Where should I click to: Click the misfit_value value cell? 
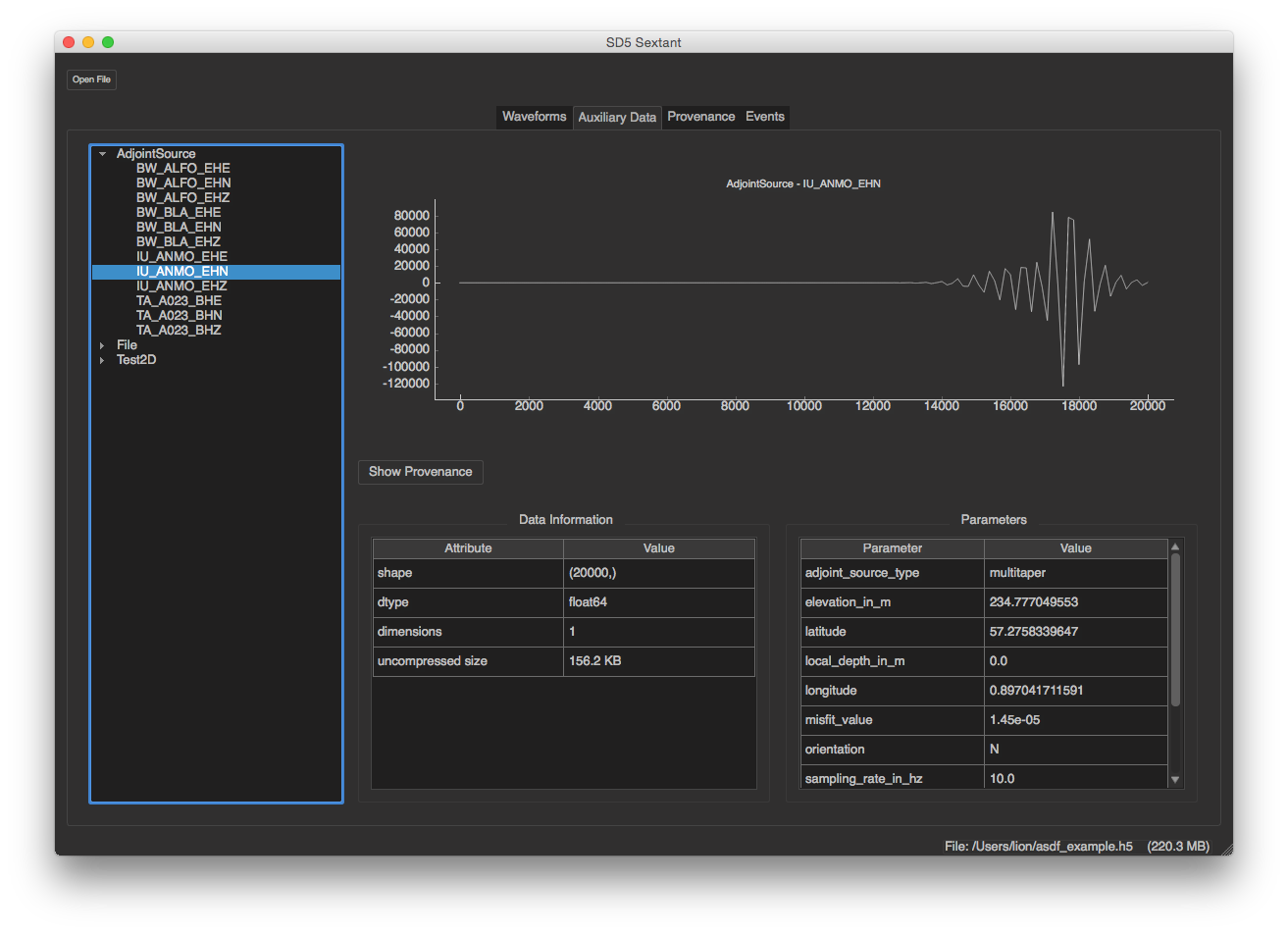pos(1075,720)
